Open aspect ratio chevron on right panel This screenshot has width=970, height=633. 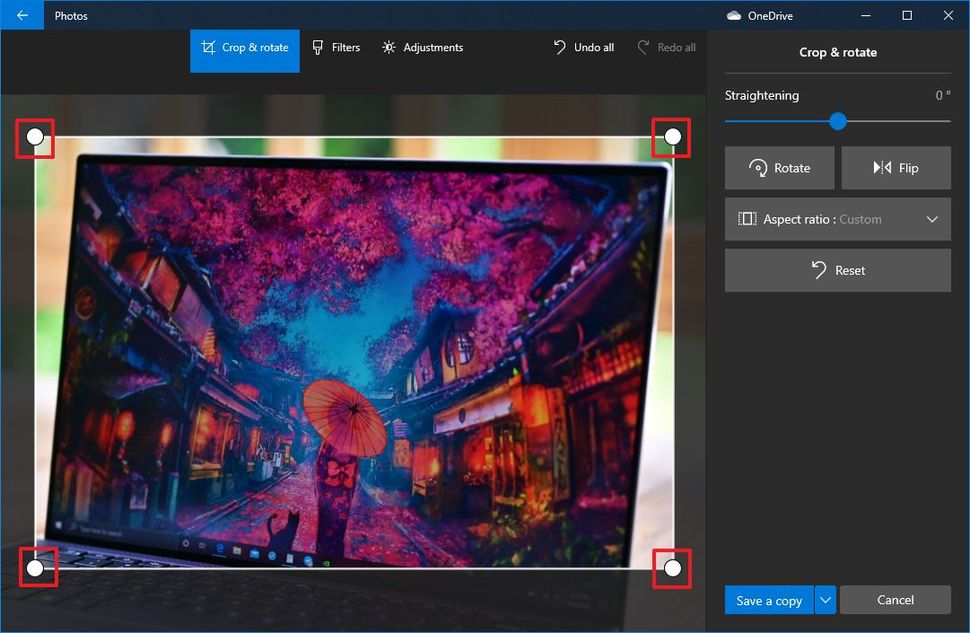pos(932,219)
